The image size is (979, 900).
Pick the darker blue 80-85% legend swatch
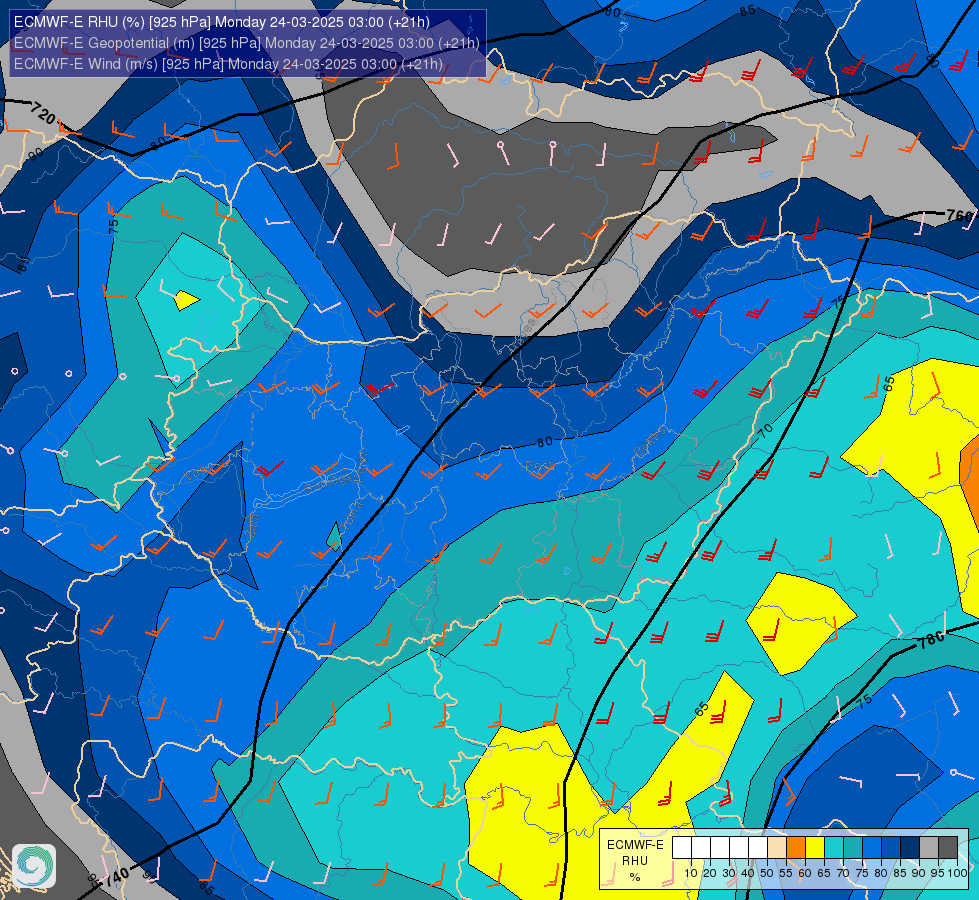(x=891, y=848)
